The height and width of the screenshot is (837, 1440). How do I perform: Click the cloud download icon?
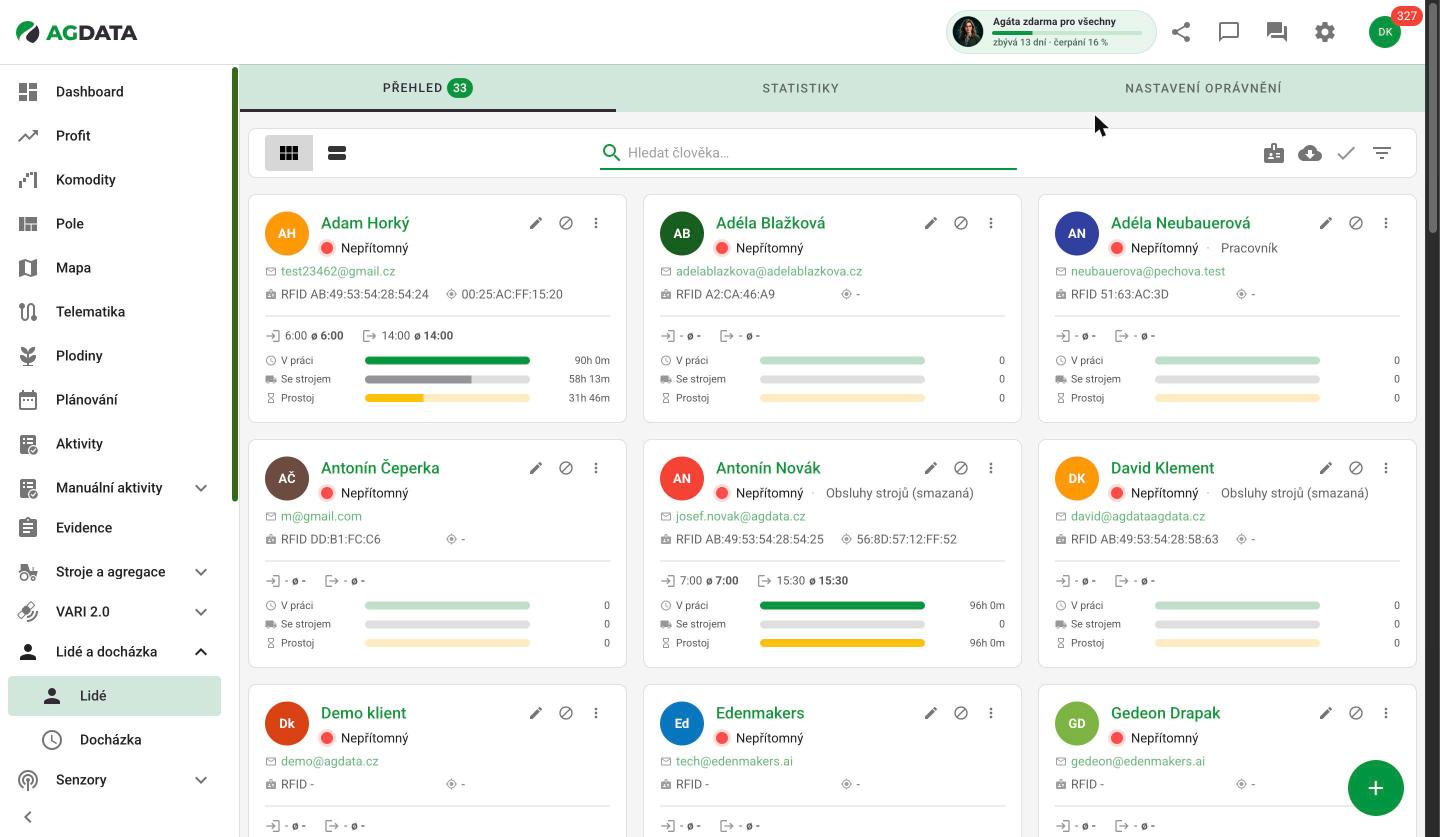pyautogui.click(x=1310, y=153)
